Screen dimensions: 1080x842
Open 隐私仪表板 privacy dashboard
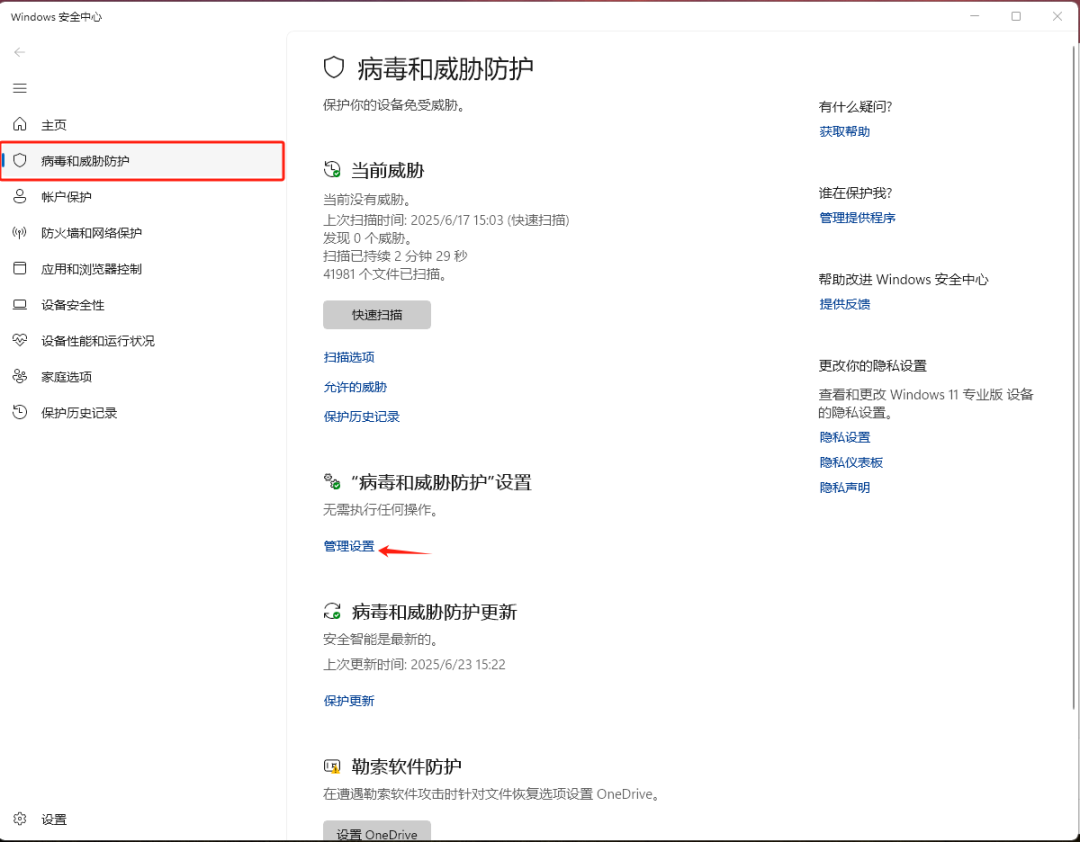point(851,462)
